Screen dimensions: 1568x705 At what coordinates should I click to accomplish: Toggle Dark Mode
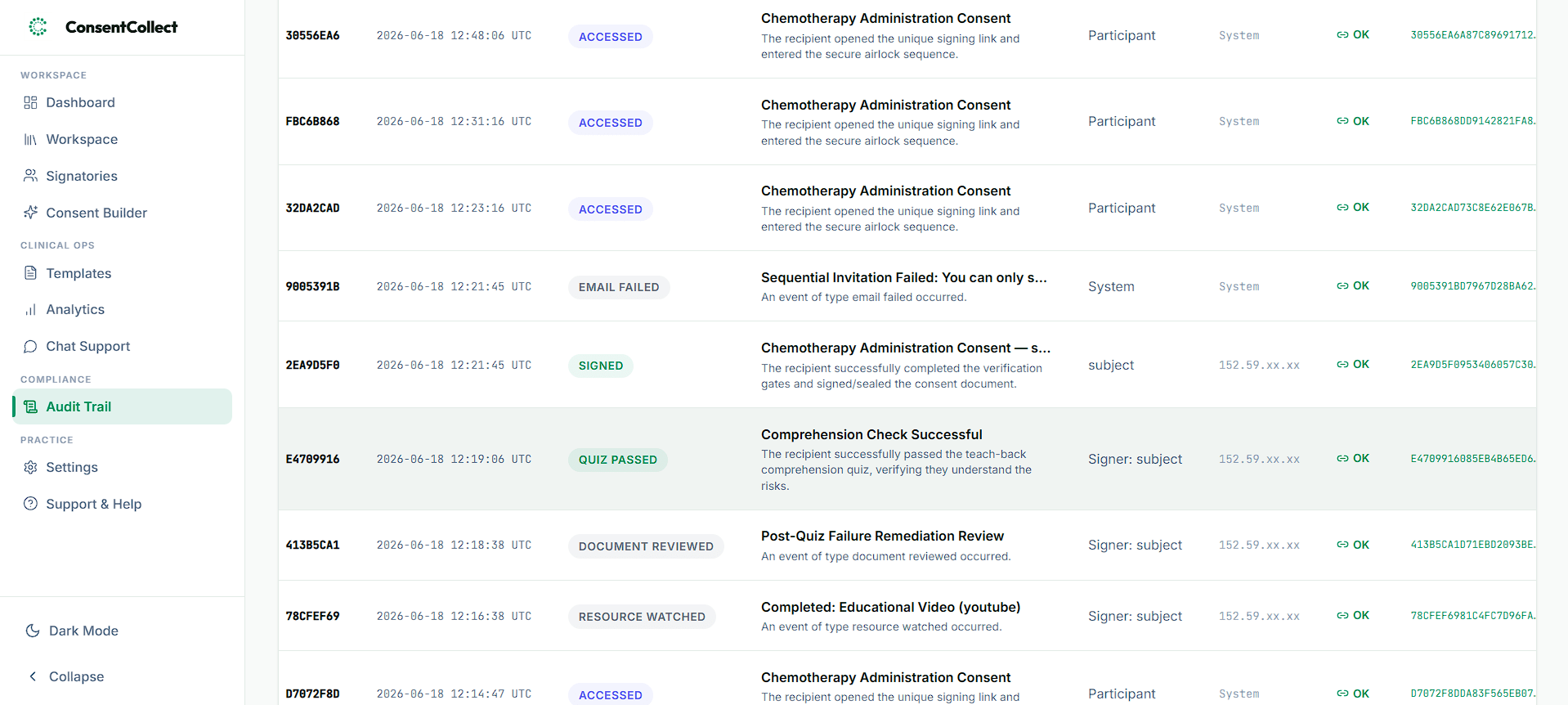[123, 631]
